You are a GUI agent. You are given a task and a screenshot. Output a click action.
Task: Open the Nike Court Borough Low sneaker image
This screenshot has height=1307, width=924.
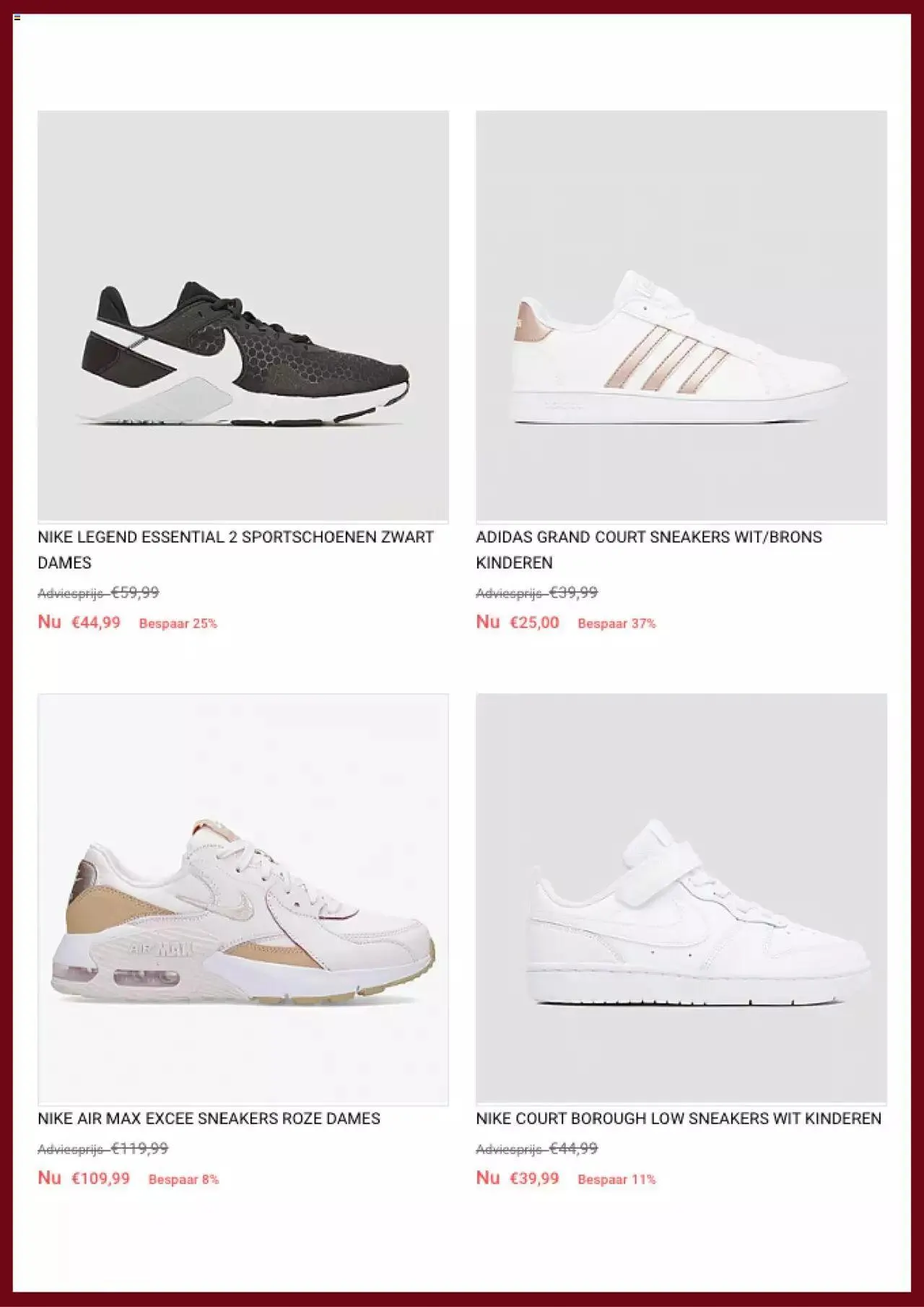tap(681, 899)
